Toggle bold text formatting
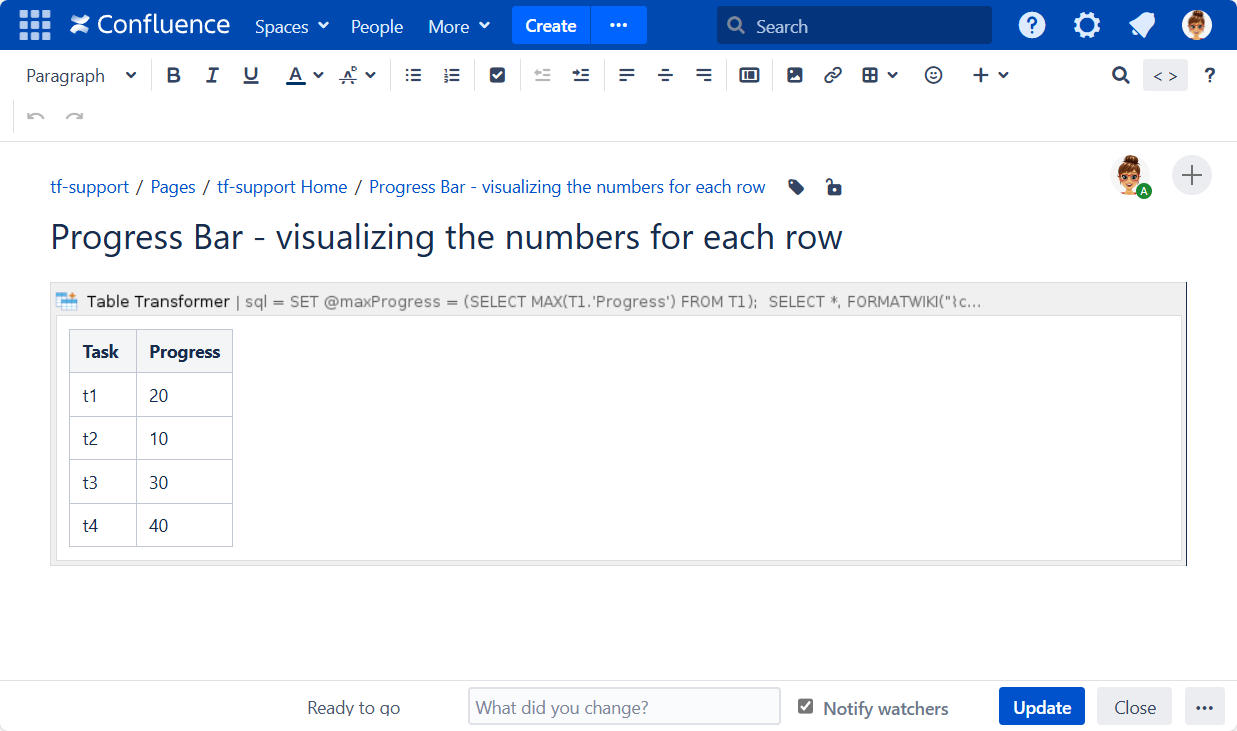This screenshot has width=1237, height=731. (x=174, y=75)
